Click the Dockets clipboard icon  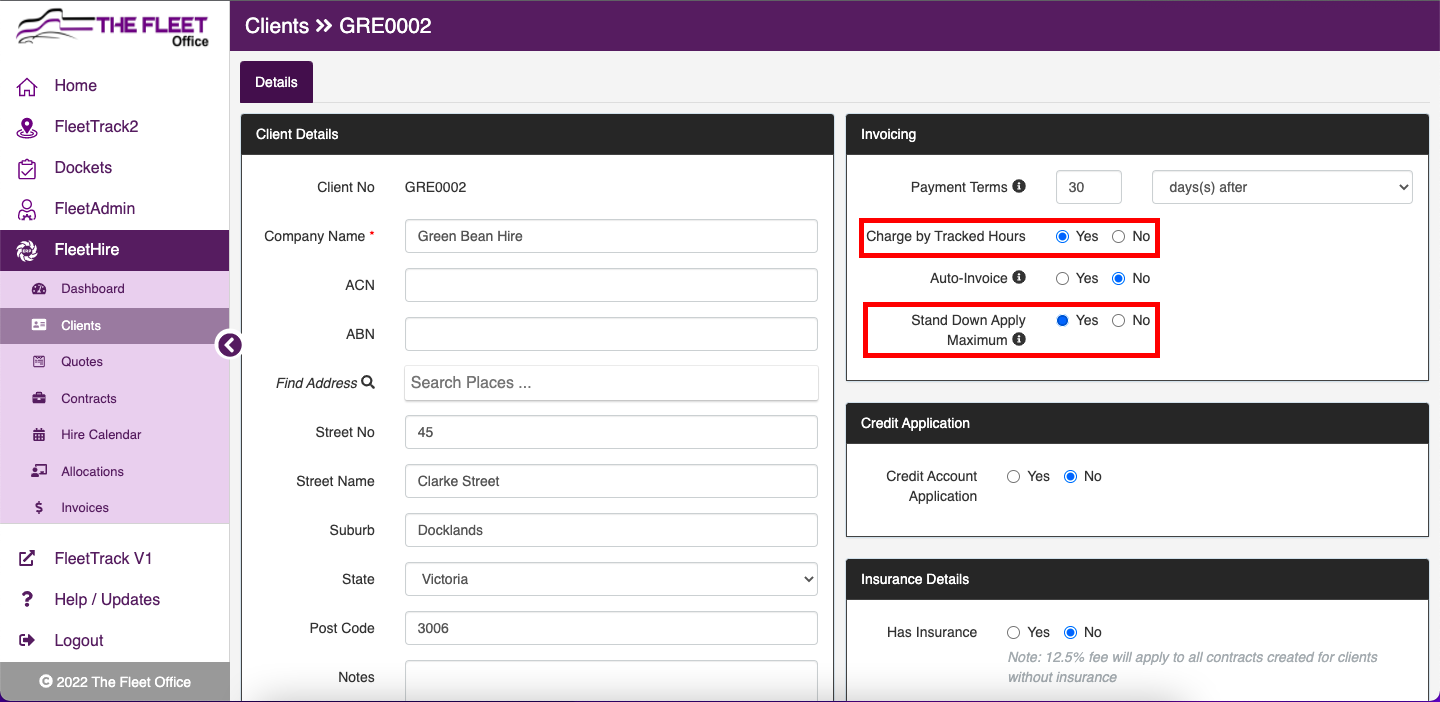click(x=28, y=168)
